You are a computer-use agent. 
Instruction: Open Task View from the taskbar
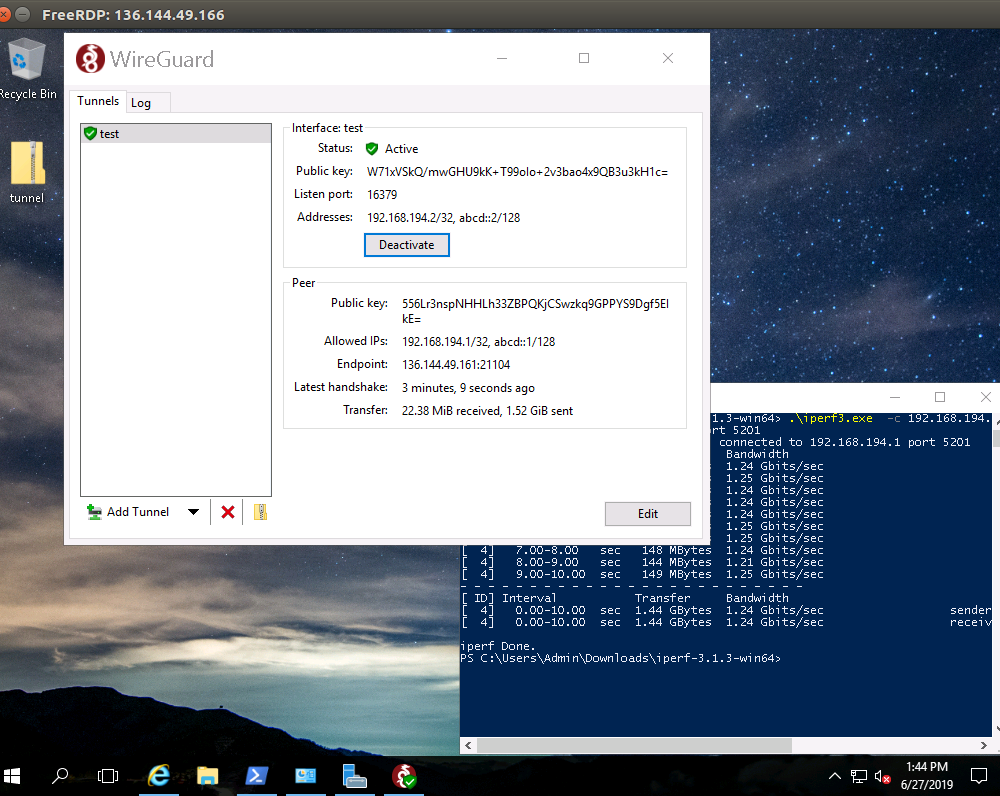point(108,776)
